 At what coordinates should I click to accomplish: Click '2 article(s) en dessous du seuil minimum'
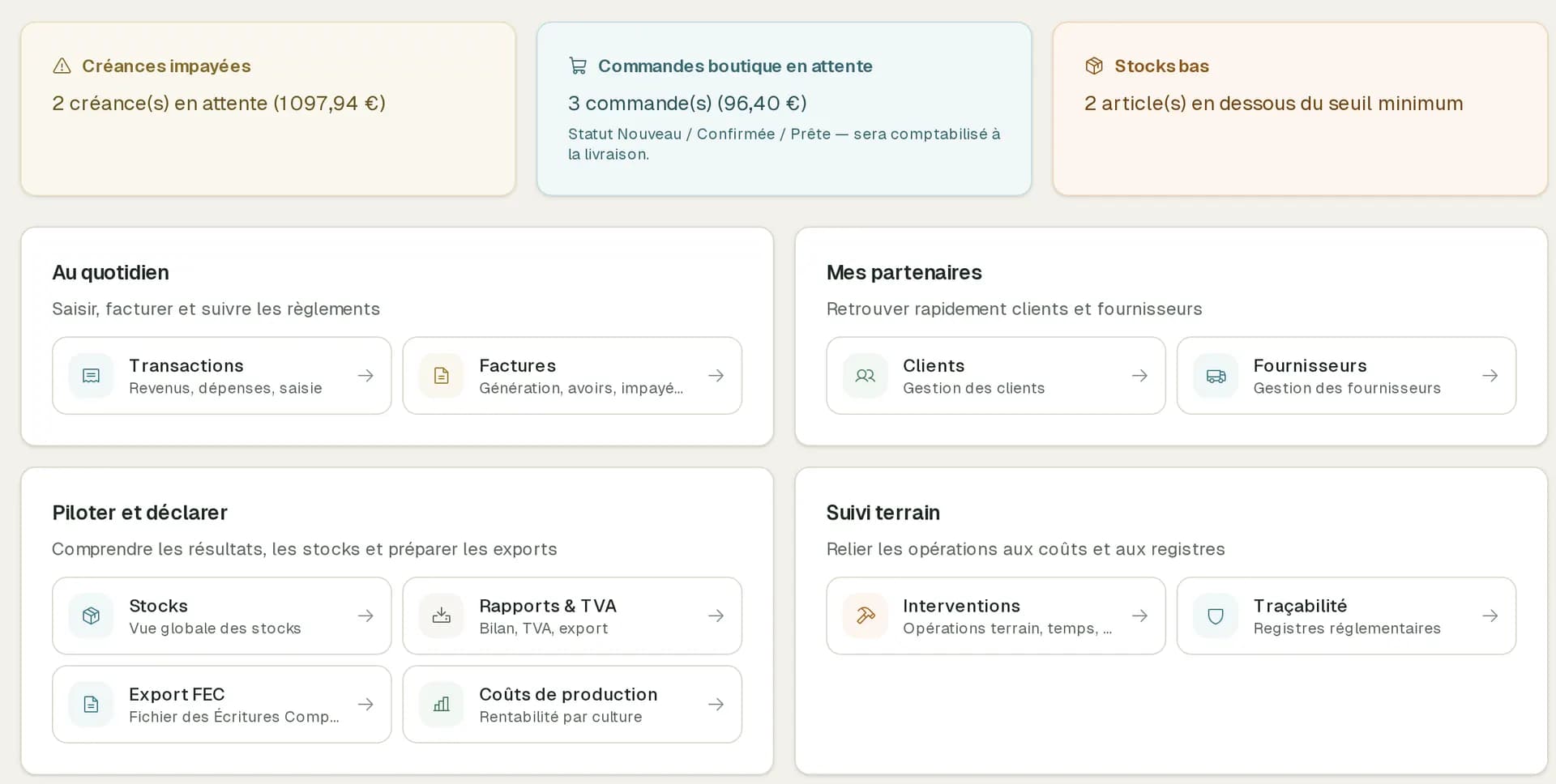pyautogui.click(x=1274, y=104)
